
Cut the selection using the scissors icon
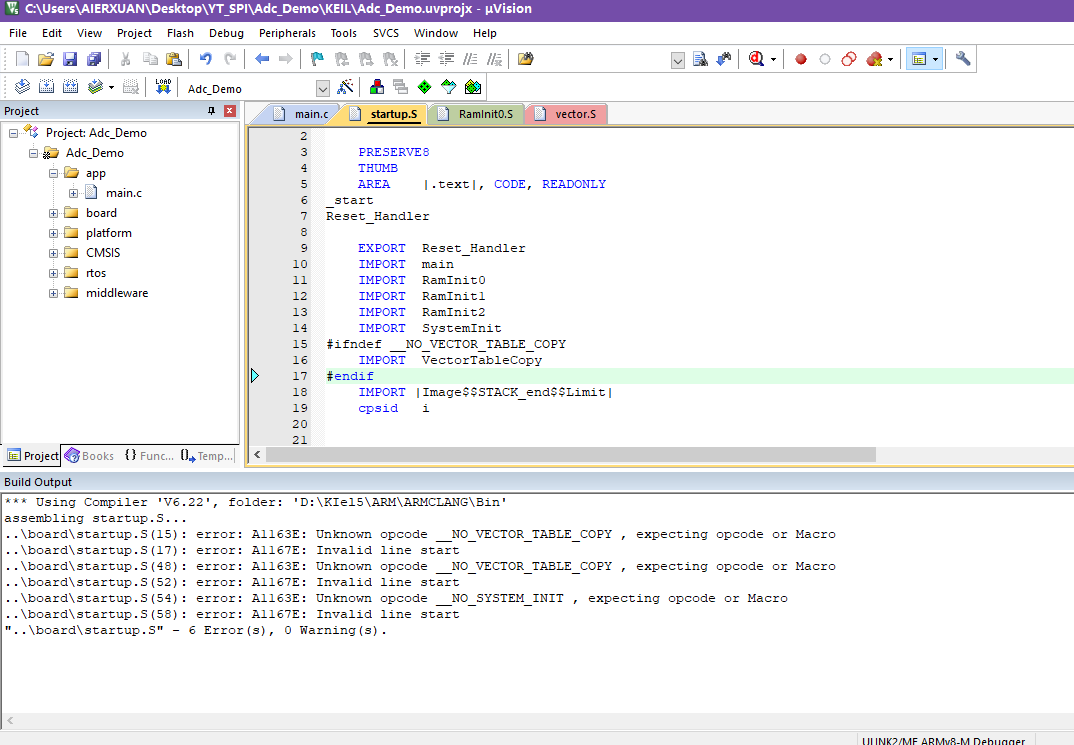[125, 59]
